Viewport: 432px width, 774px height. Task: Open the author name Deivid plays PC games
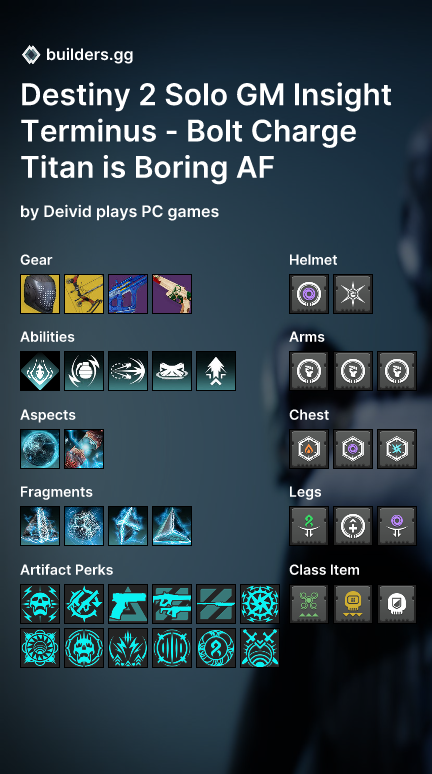[131, 212]
